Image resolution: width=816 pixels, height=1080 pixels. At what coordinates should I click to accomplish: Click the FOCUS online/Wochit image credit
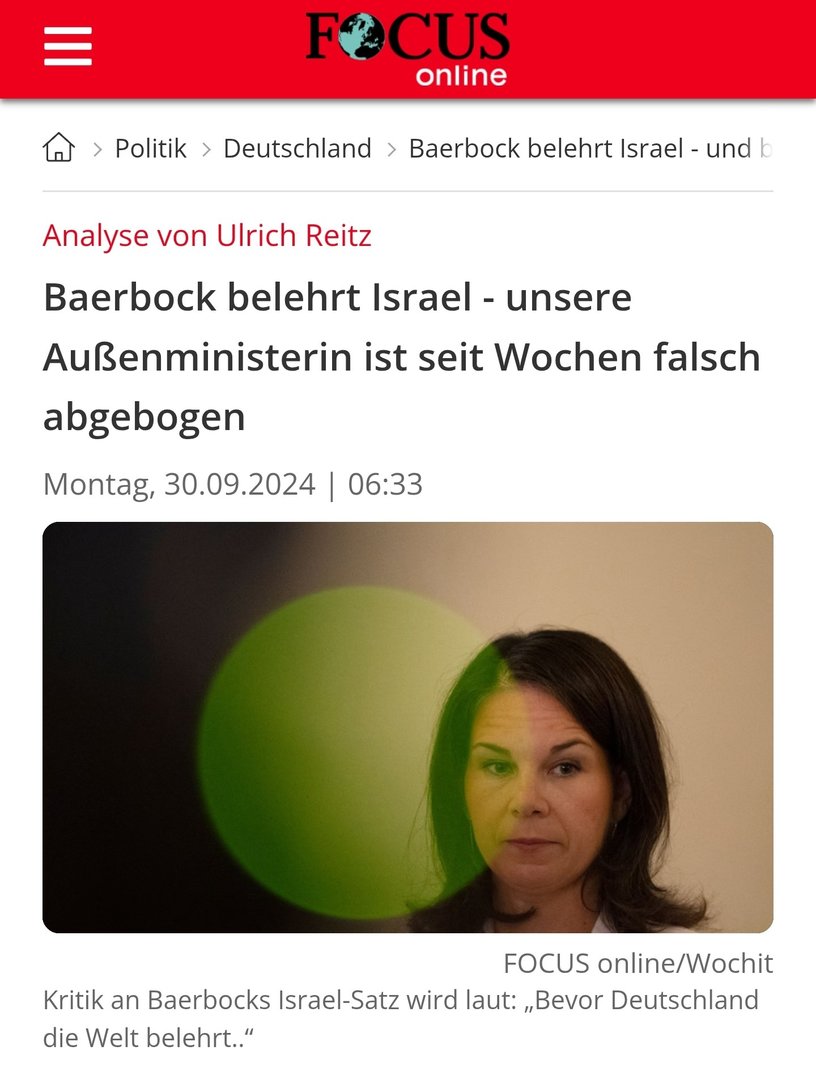(x=638, y=963)
